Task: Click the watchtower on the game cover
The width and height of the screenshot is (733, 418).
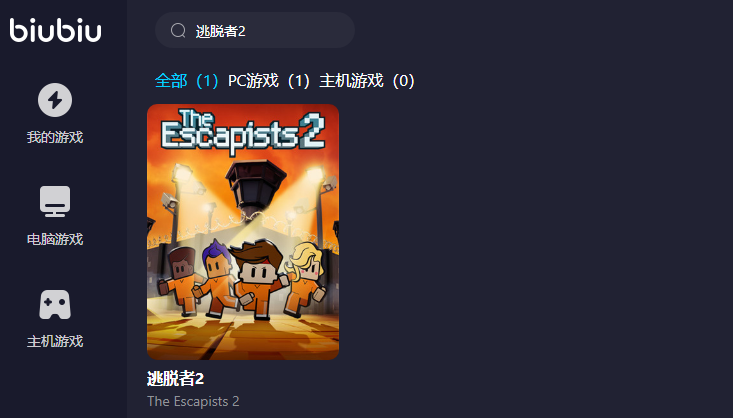Action: pos(252,187)
